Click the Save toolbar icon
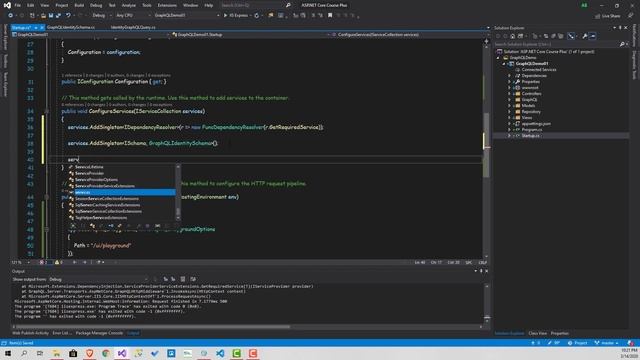640x360 pixels. tap(51, 16)
